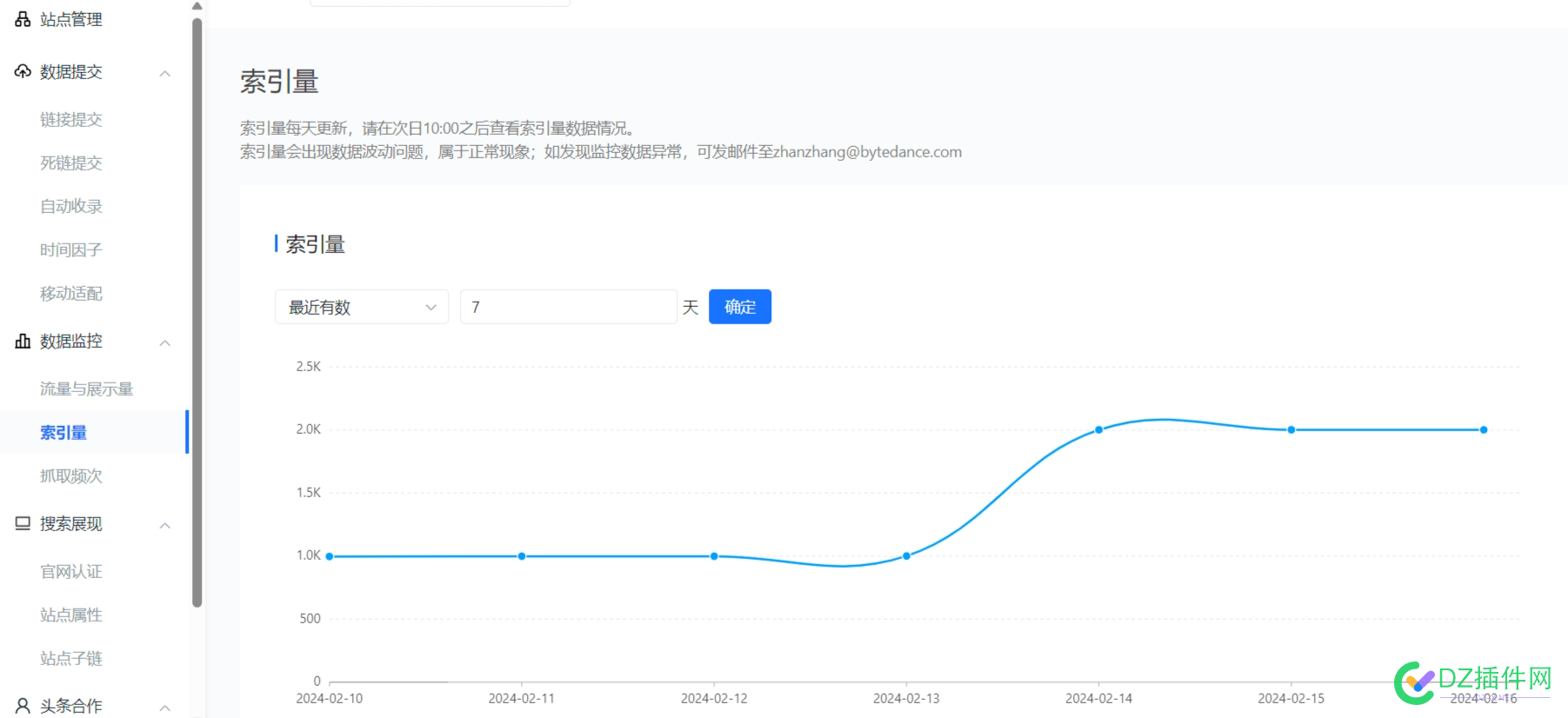
Task: Open 流量与展示量 page
Action: coord(87,389)
